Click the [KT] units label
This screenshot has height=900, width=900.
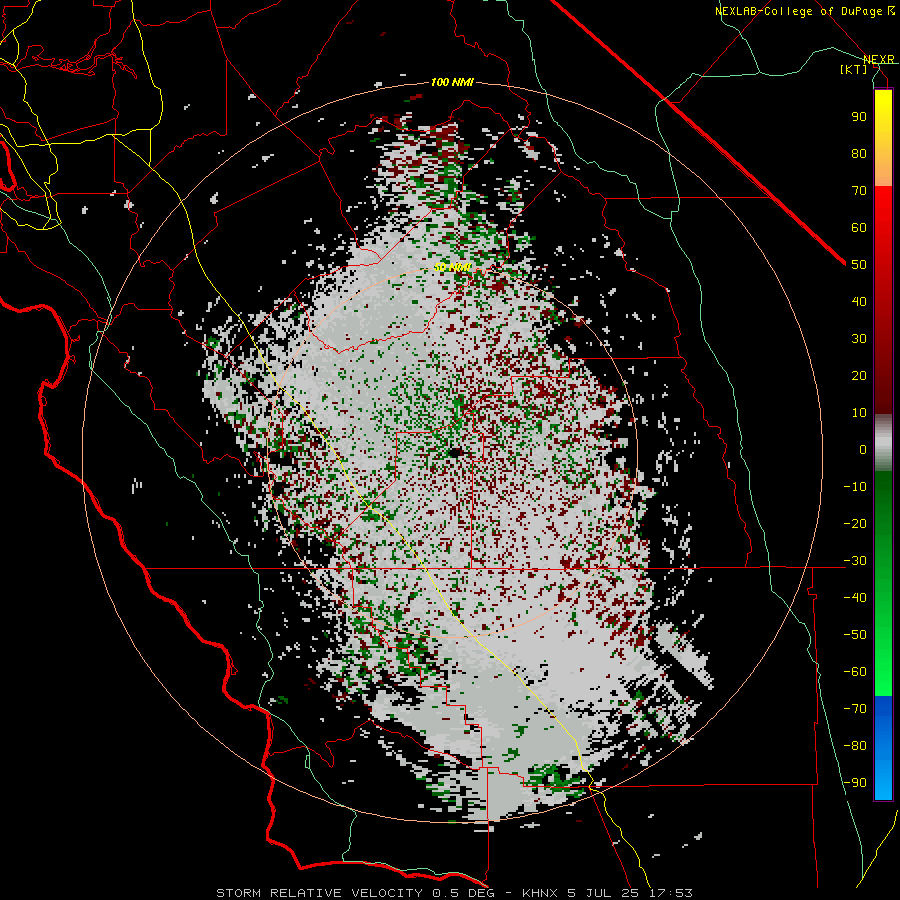click(854, 69)
